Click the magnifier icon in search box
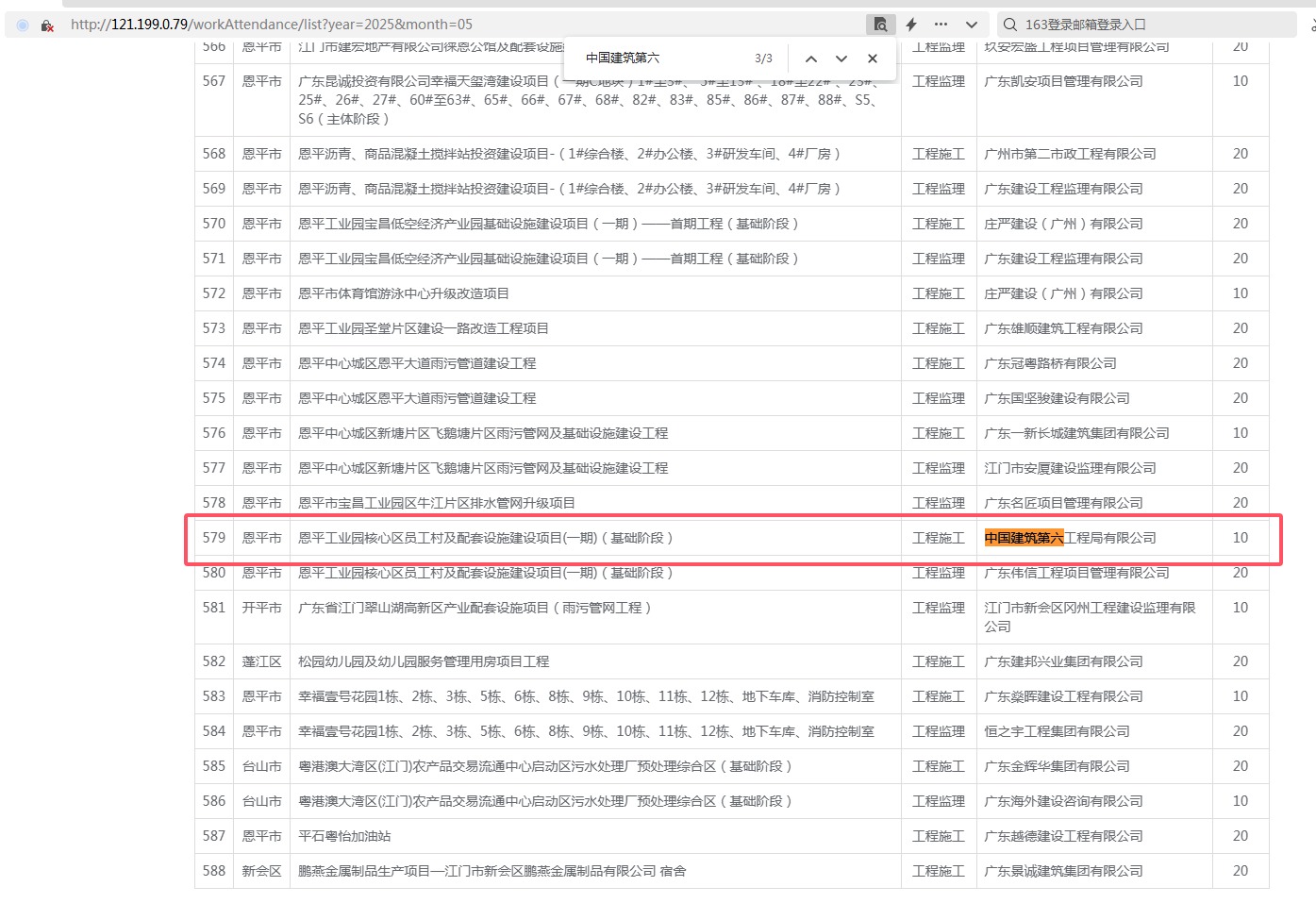This screenshot has width=1316, height=920. click(x=1010, y=25)
